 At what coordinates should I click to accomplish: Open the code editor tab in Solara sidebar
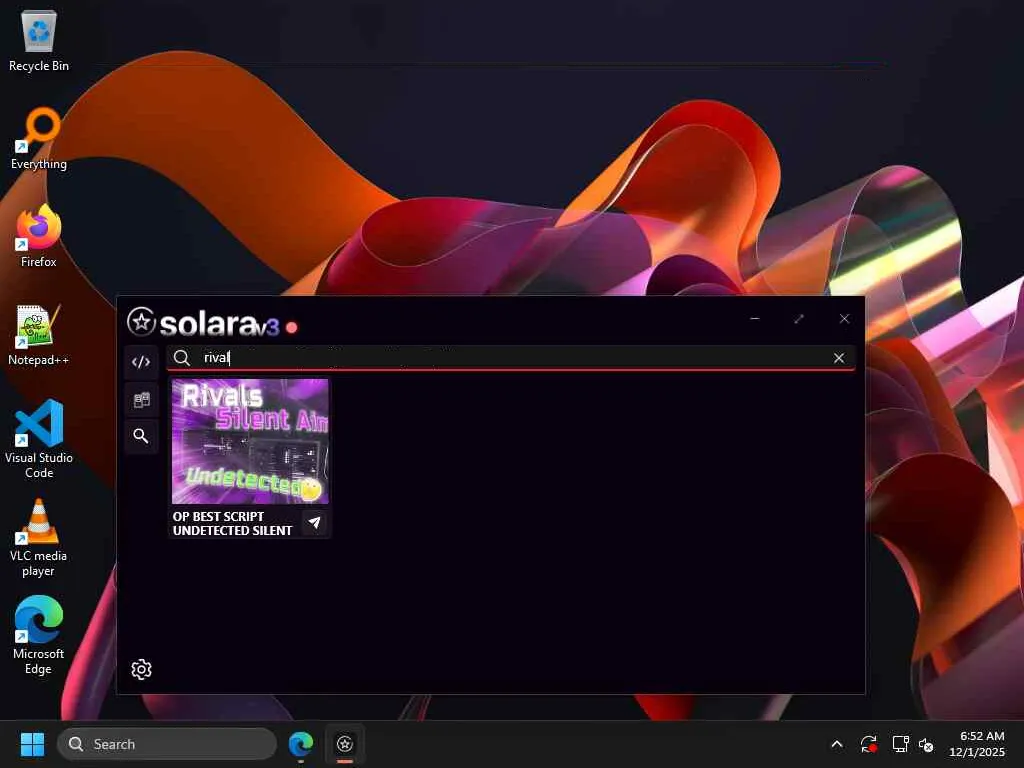(x=141, y=362)
